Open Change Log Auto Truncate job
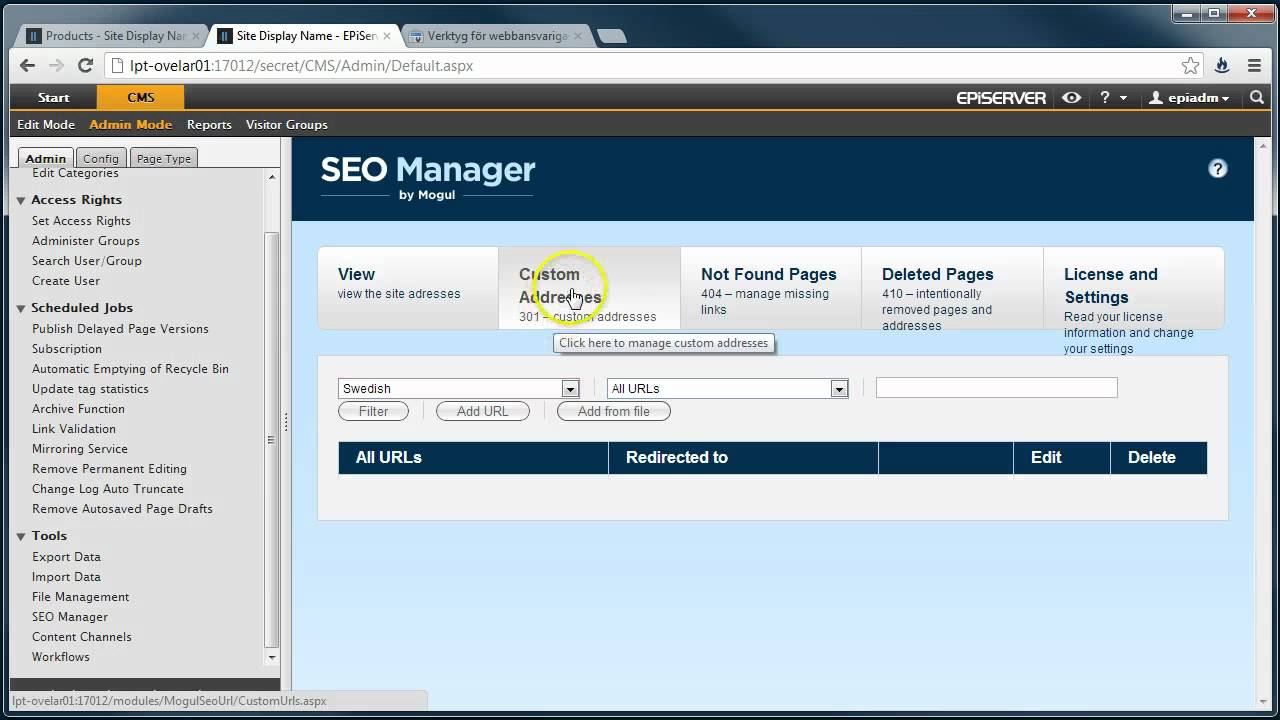Viewport: 1280px width, 720px height. pyautogui.click(x=108, y=489)
